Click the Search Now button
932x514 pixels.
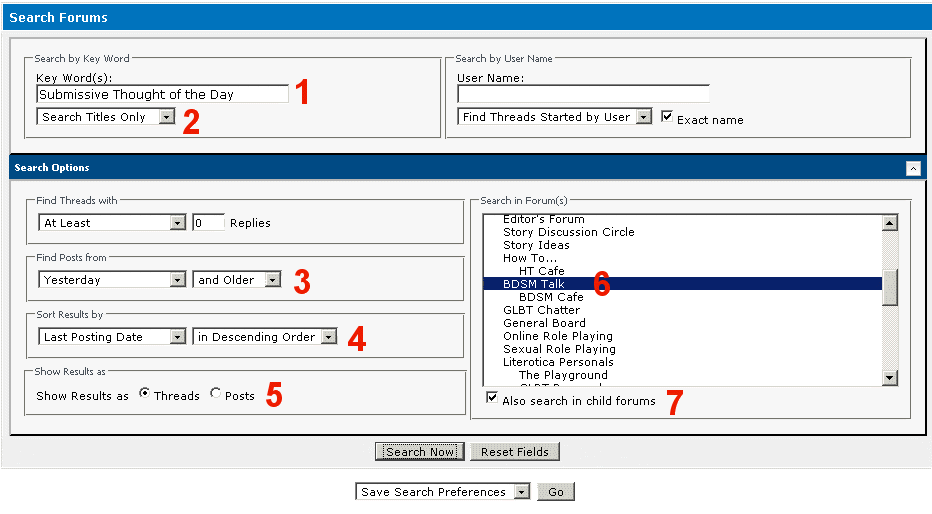420,452
